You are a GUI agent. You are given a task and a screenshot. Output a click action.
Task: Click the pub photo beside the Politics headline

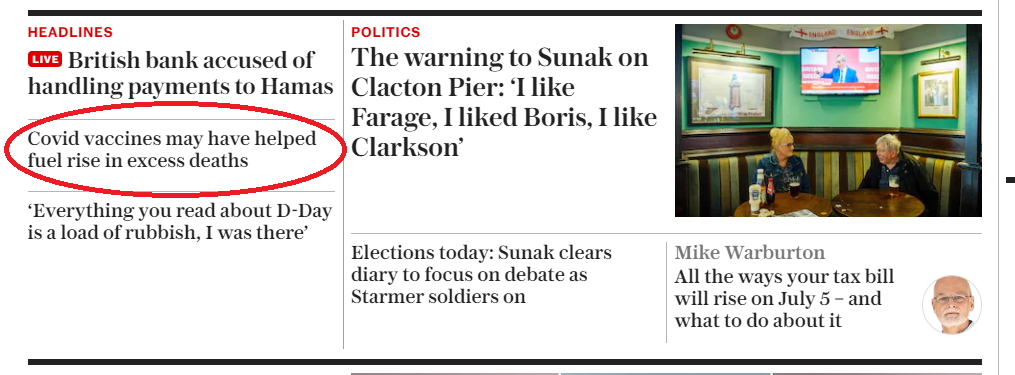828,120
